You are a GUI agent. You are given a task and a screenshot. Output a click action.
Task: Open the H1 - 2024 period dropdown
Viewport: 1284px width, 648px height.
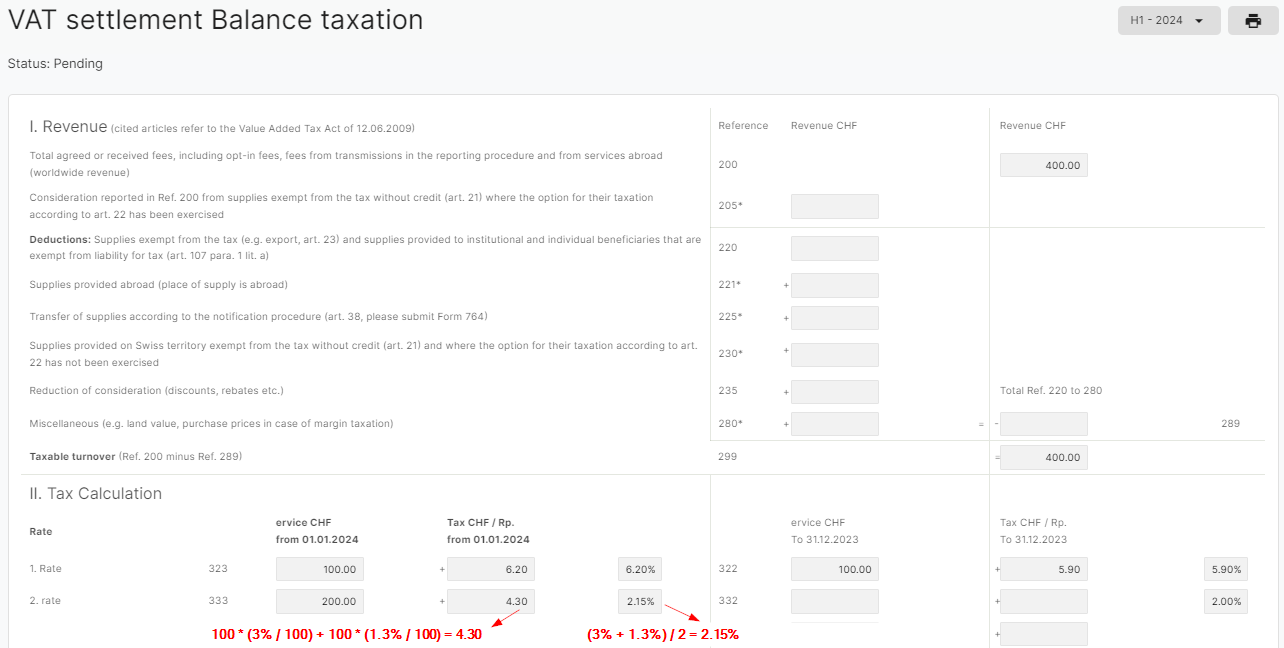point(1168,21)
